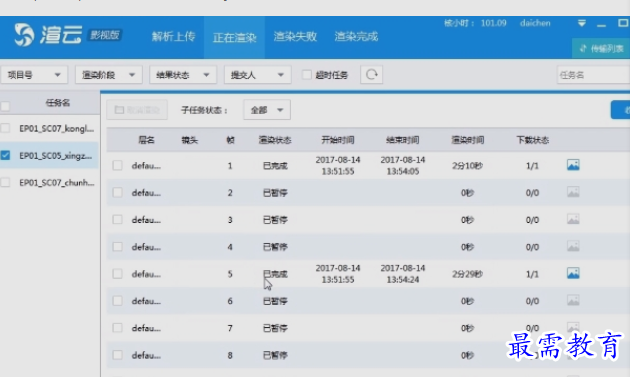Check the frame 4 row checkbox
Viewport: 630px width, 377px height.
pos(117,246)
